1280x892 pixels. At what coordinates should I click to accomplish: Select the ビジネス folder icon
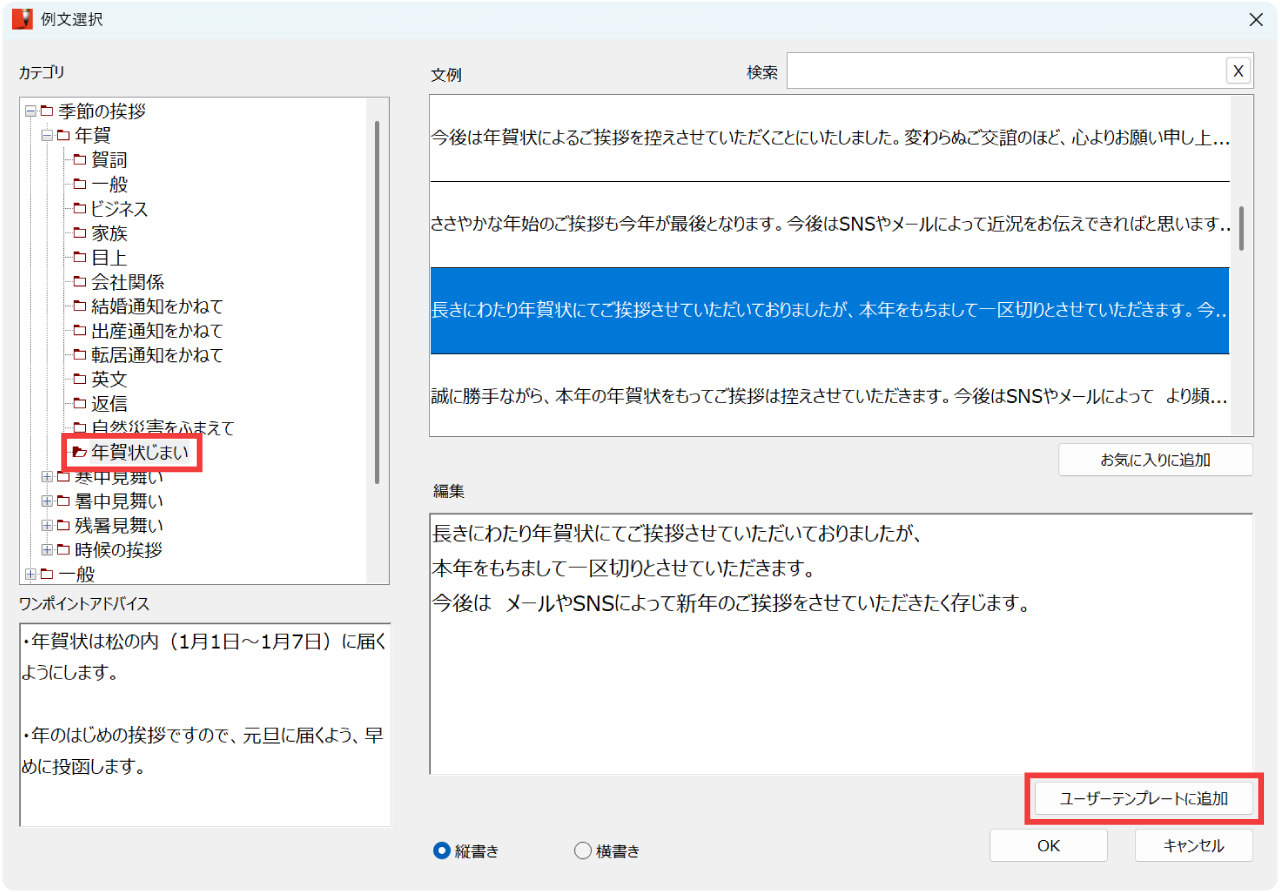point(80,208)
